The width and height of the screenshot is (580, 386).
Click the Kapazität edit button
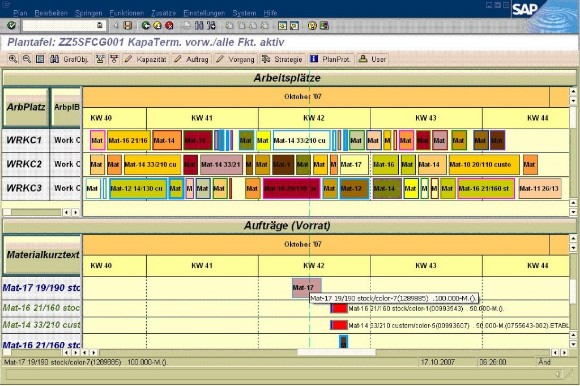146,59
